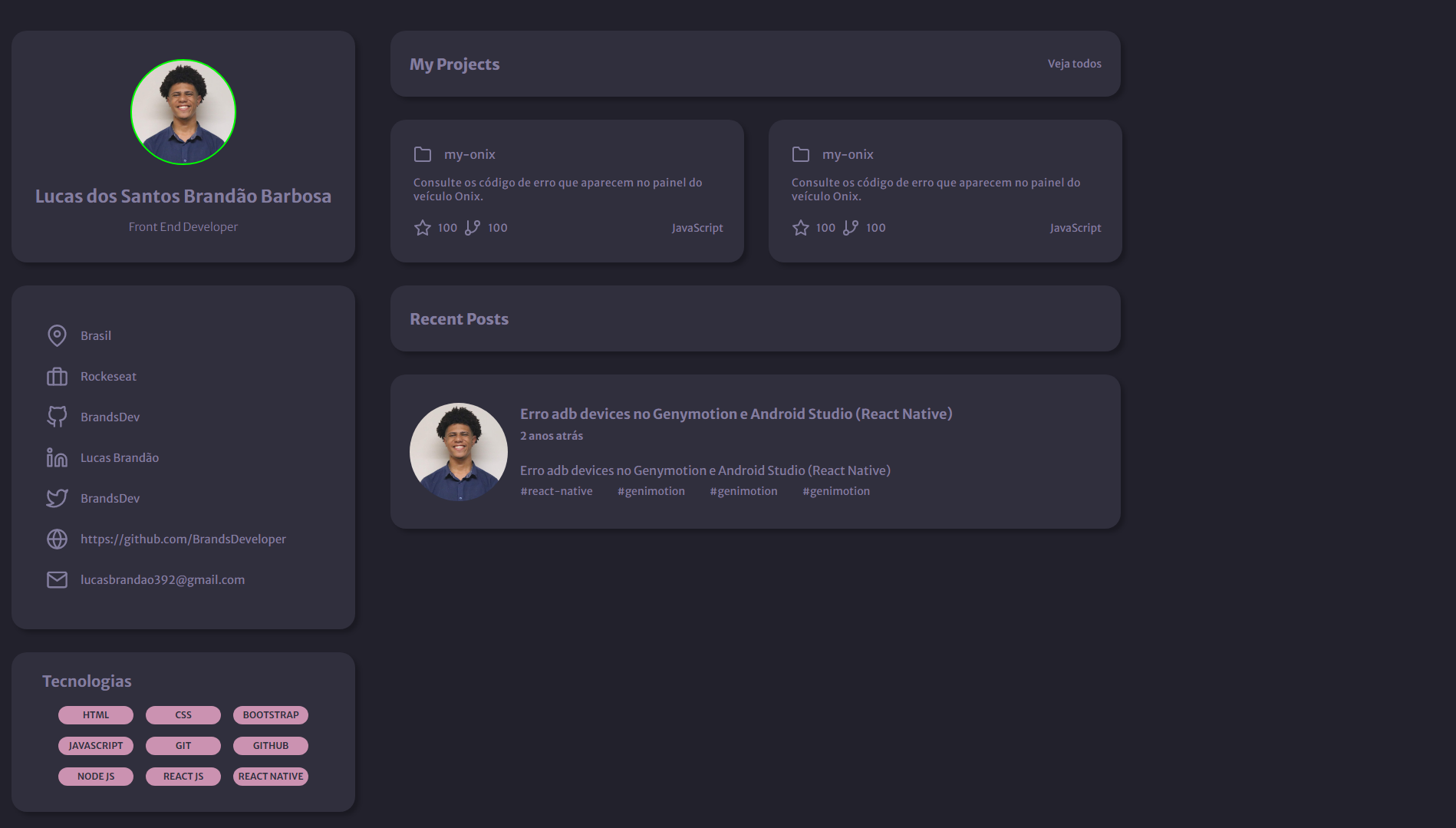Viewport: 1456px width, 828px height.
Task: Click the briefcase icon next to Rockeseat
Action: pyautogui.click(x=57, y=376)
